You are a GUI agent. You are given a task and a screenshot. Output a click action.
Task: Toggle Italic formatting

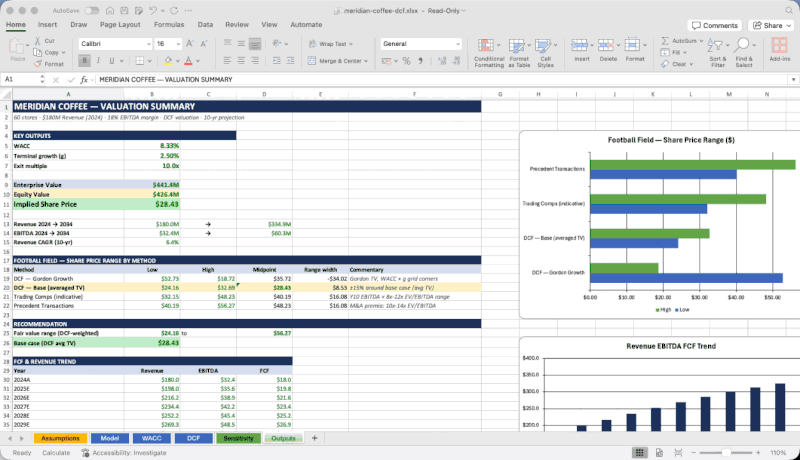pos(98,61)
